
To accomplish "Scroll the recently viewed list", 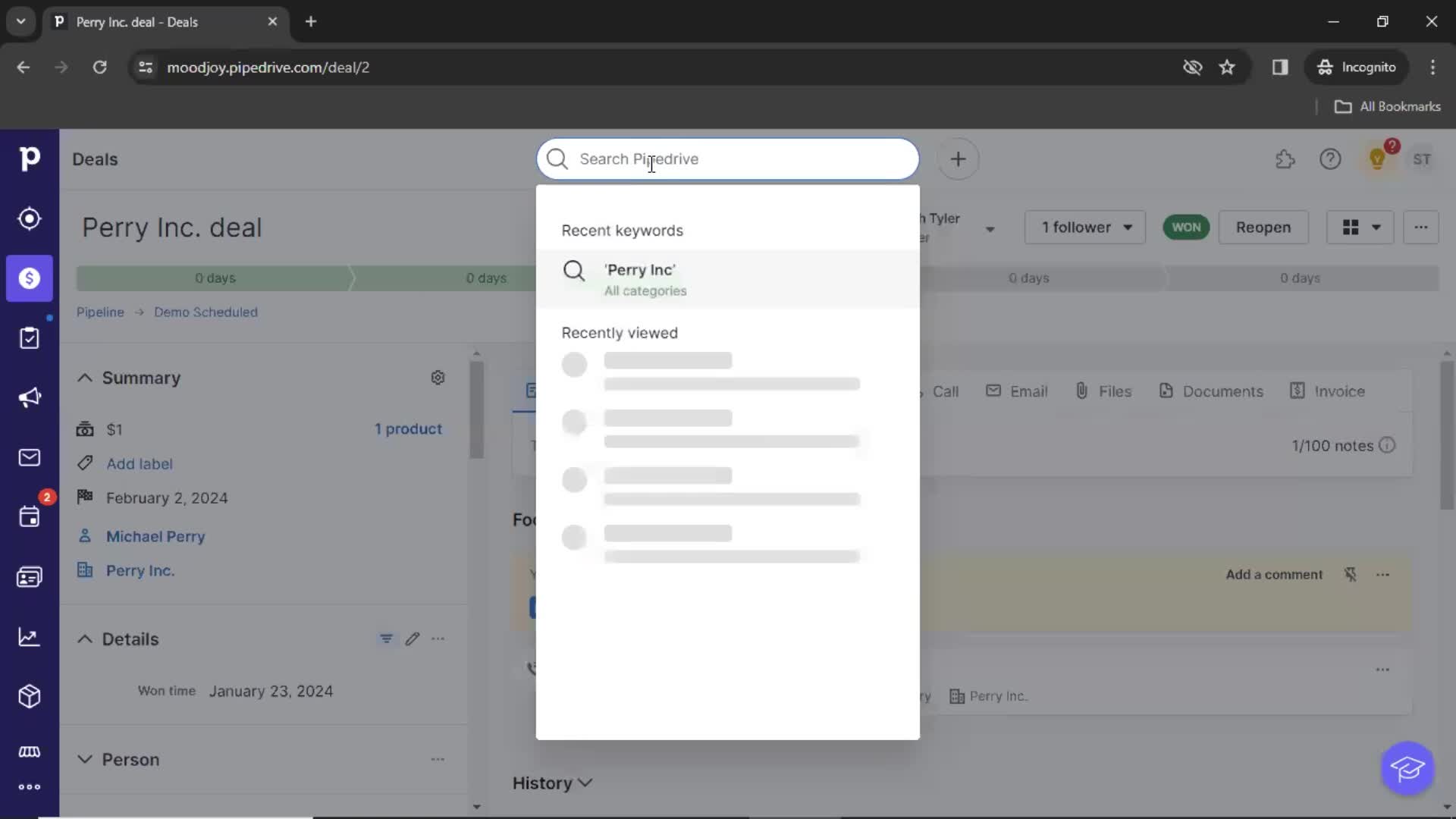I will [728, 460].
